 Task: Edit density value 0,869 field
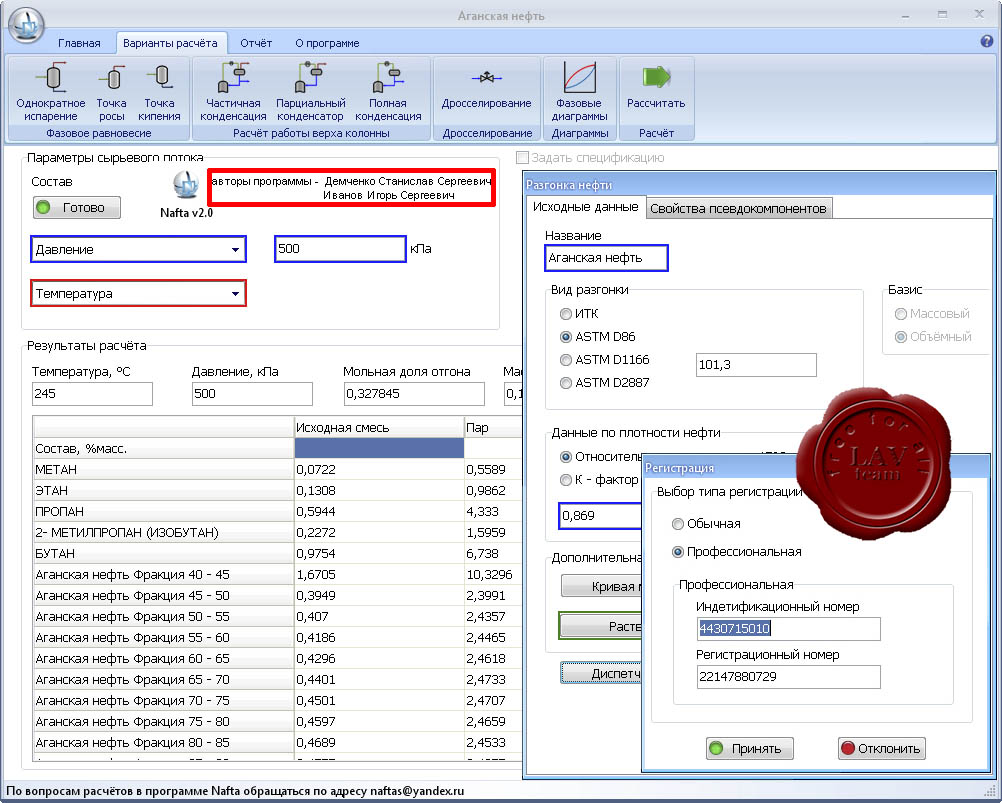600,516
